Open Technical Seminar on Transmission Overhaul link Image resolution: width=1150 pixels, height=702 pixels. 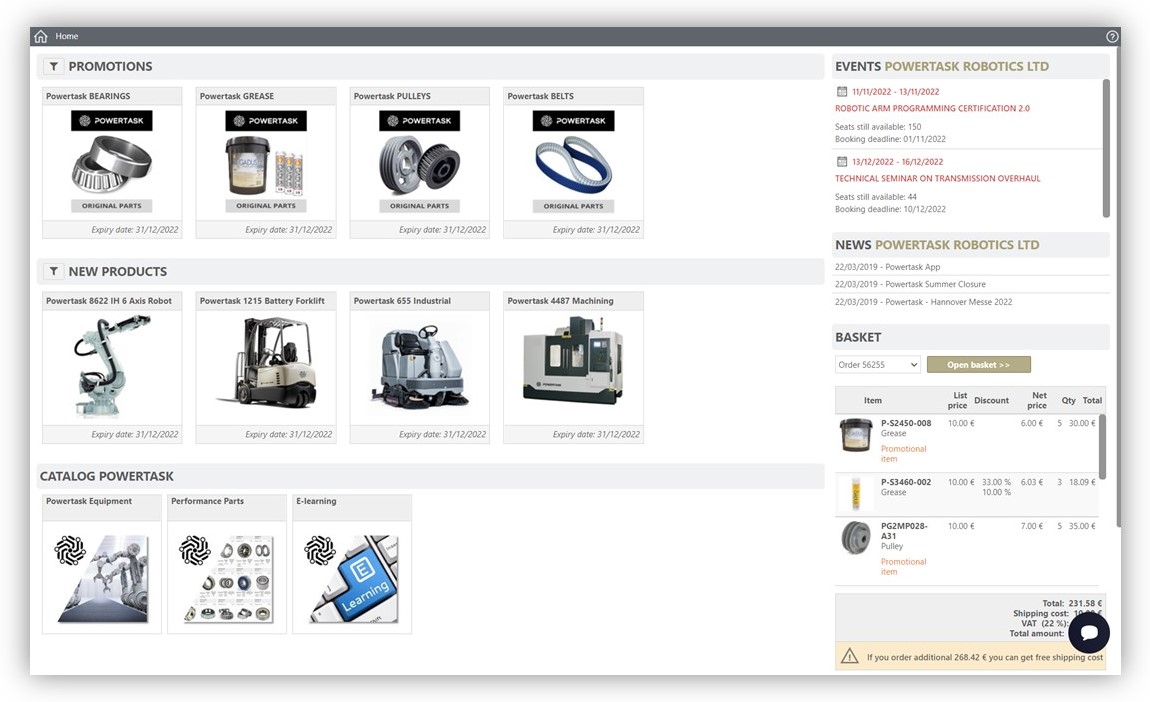(x=937, y=179)
